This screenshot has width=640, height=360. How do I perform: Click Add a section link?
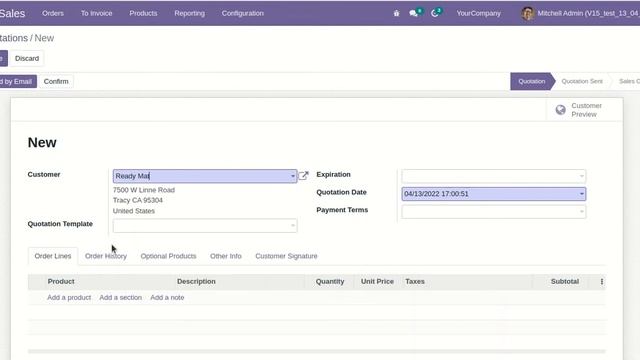120,298
